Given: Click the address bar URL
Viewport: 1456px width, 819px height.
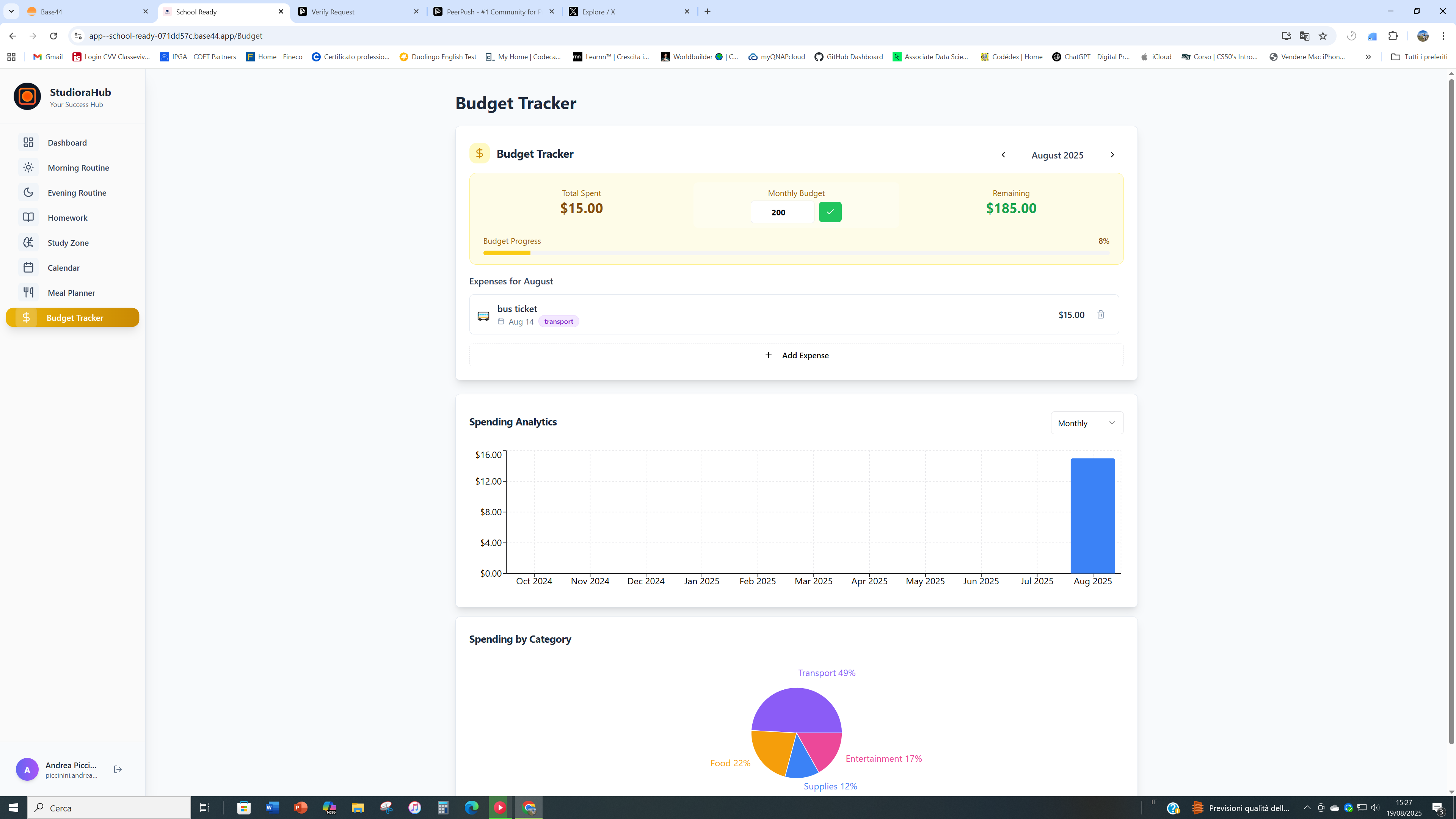Looking at the screenshot, I should click(x=176, y=36).
